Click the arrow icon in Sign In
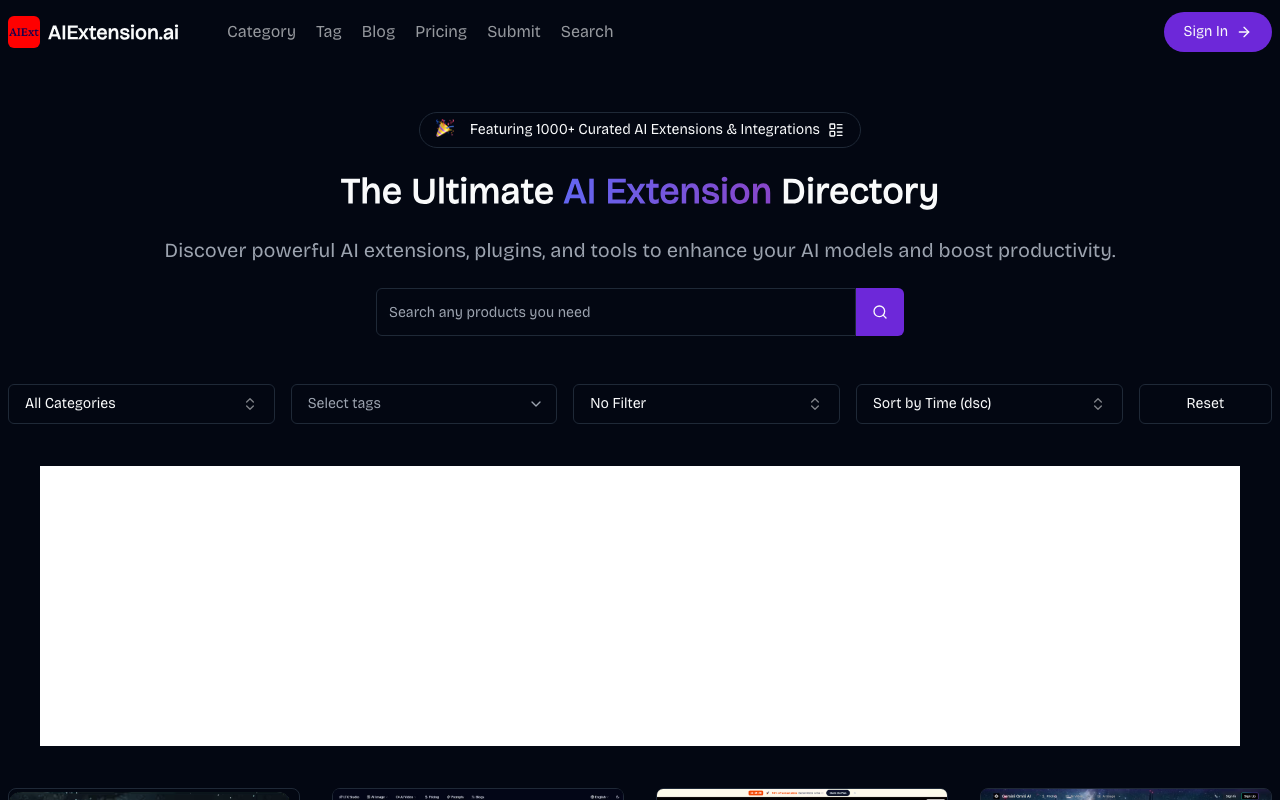 (1244, 32)
